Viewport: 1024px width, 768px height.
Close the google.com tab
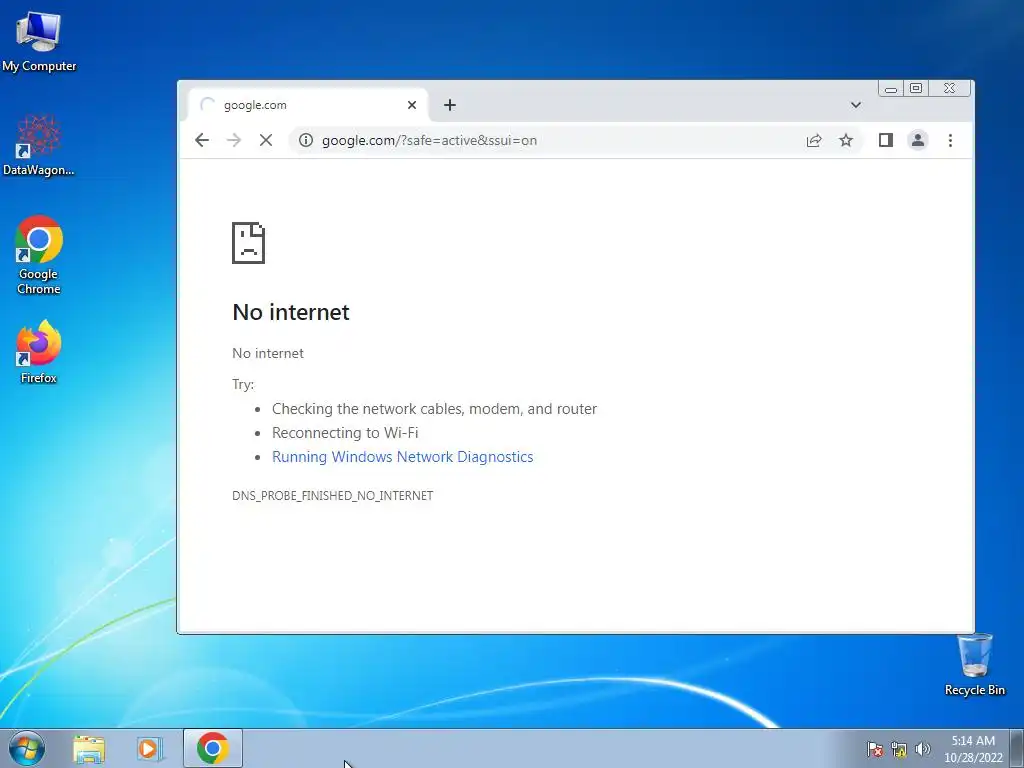click(412, 105)
